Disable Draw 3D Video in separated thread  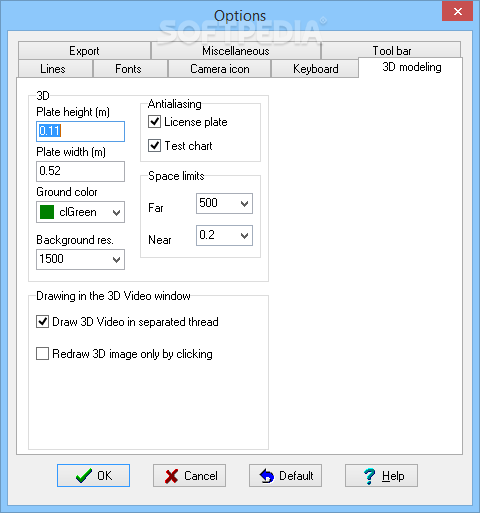coord(42,322)
